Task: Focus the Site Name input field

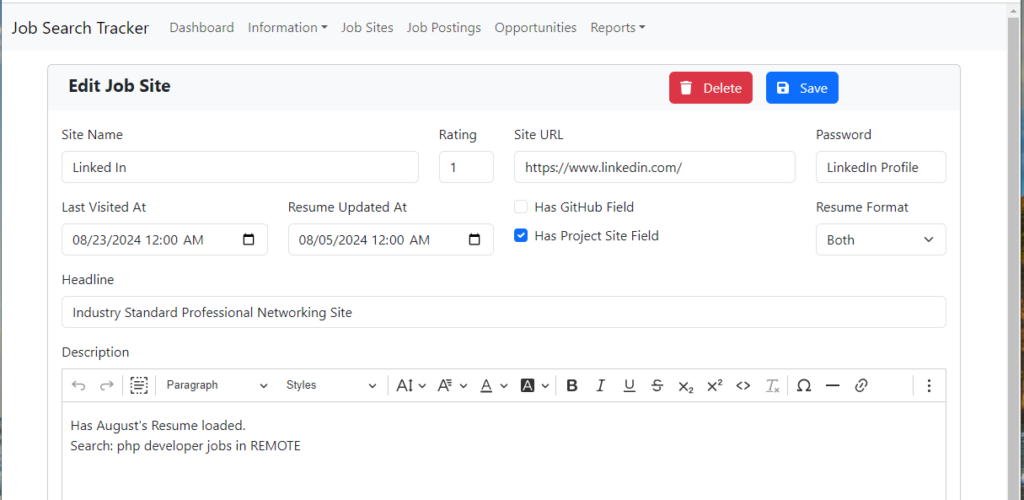Action: pyautogui.click(x=240, y=167)
